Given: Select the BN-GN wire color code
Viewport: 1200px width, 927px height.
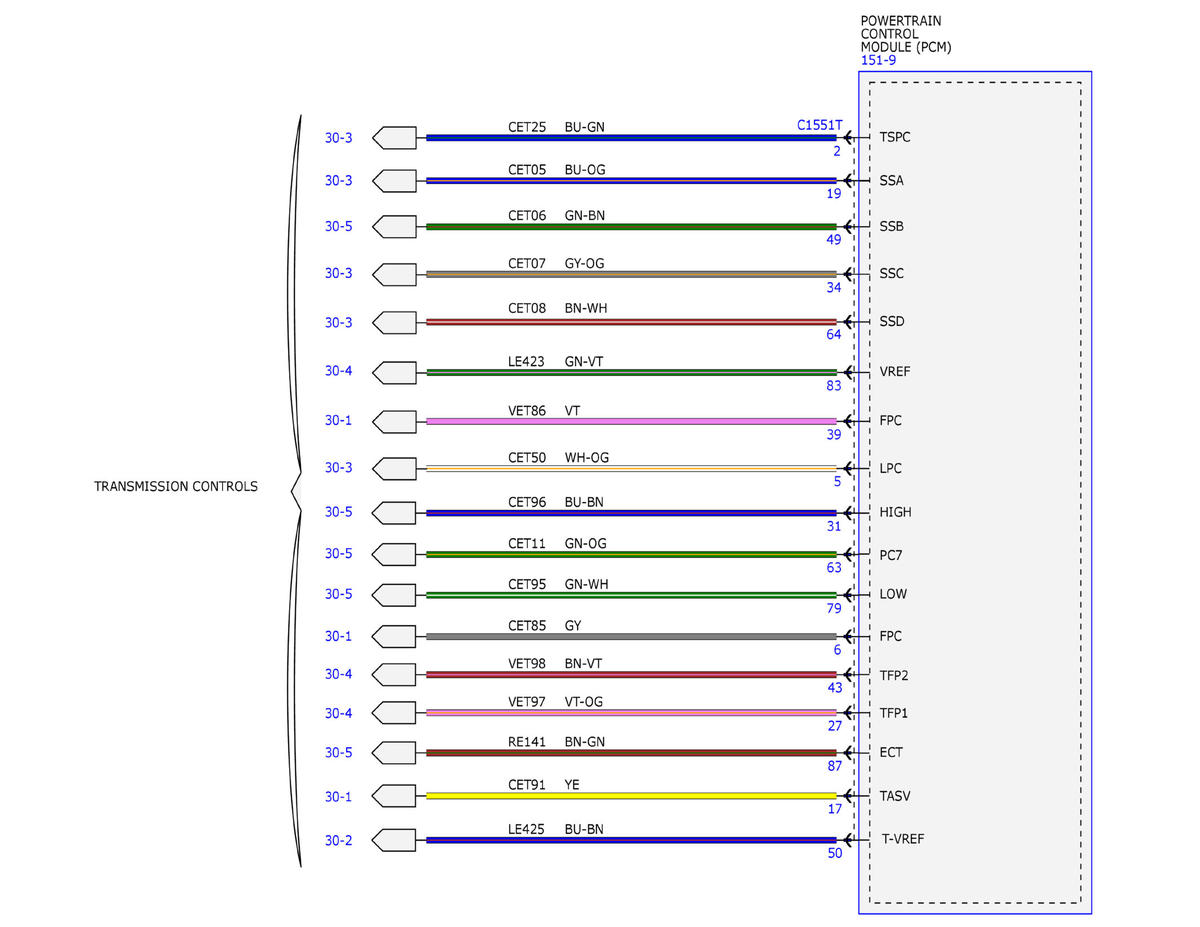Looking at the screenshot, I should (585, 741).
